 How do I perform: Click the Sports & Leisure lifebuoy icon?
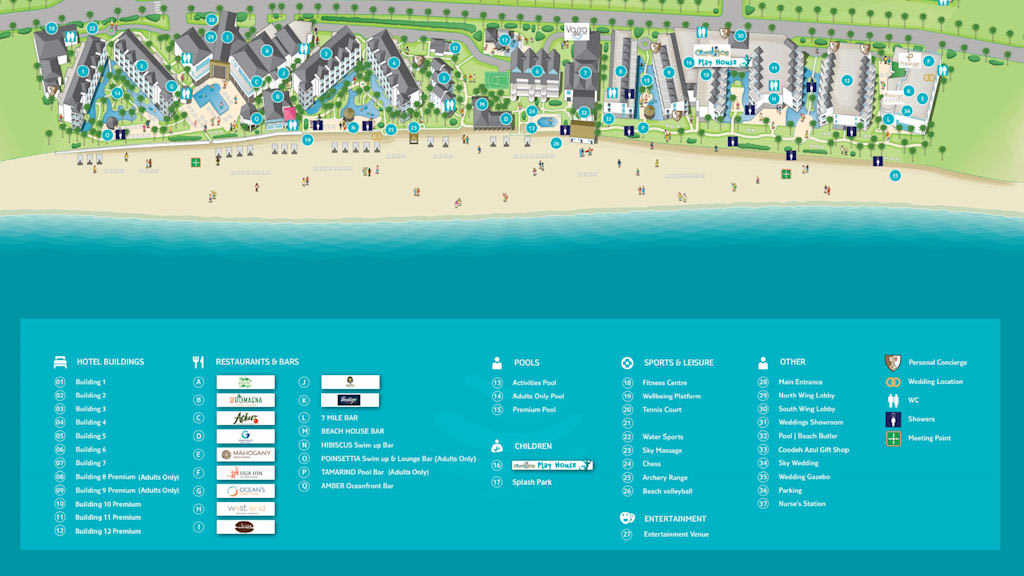627,363
